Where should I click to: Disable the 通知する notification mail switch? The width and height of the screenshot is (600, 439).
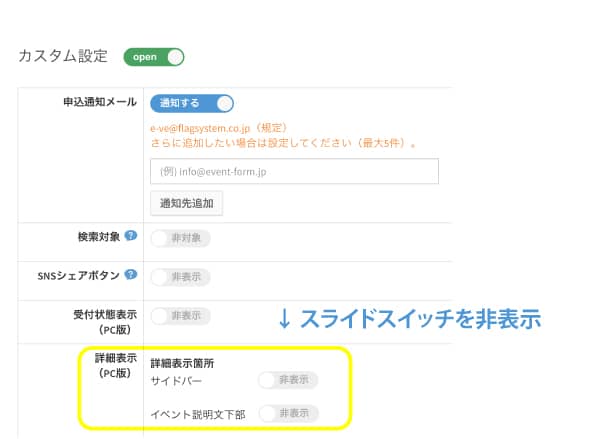pos(192,103)
